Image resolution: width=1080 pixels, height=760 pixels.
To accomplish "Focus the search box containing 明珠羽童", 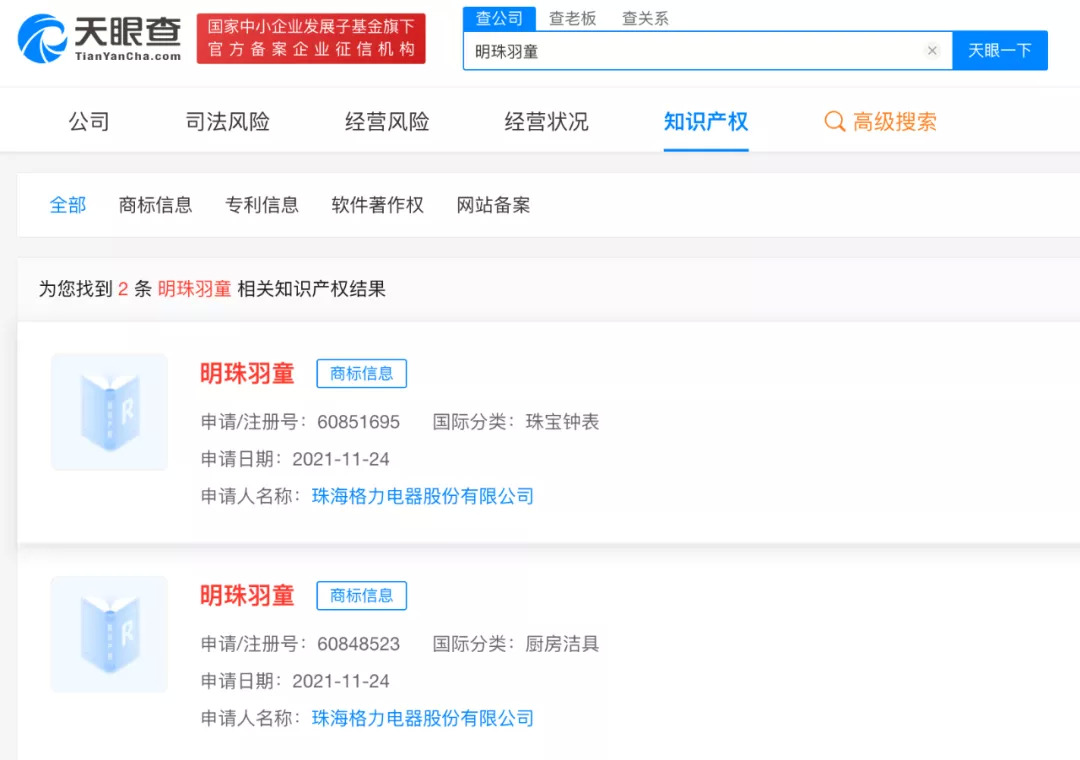I will pos(707,50).
